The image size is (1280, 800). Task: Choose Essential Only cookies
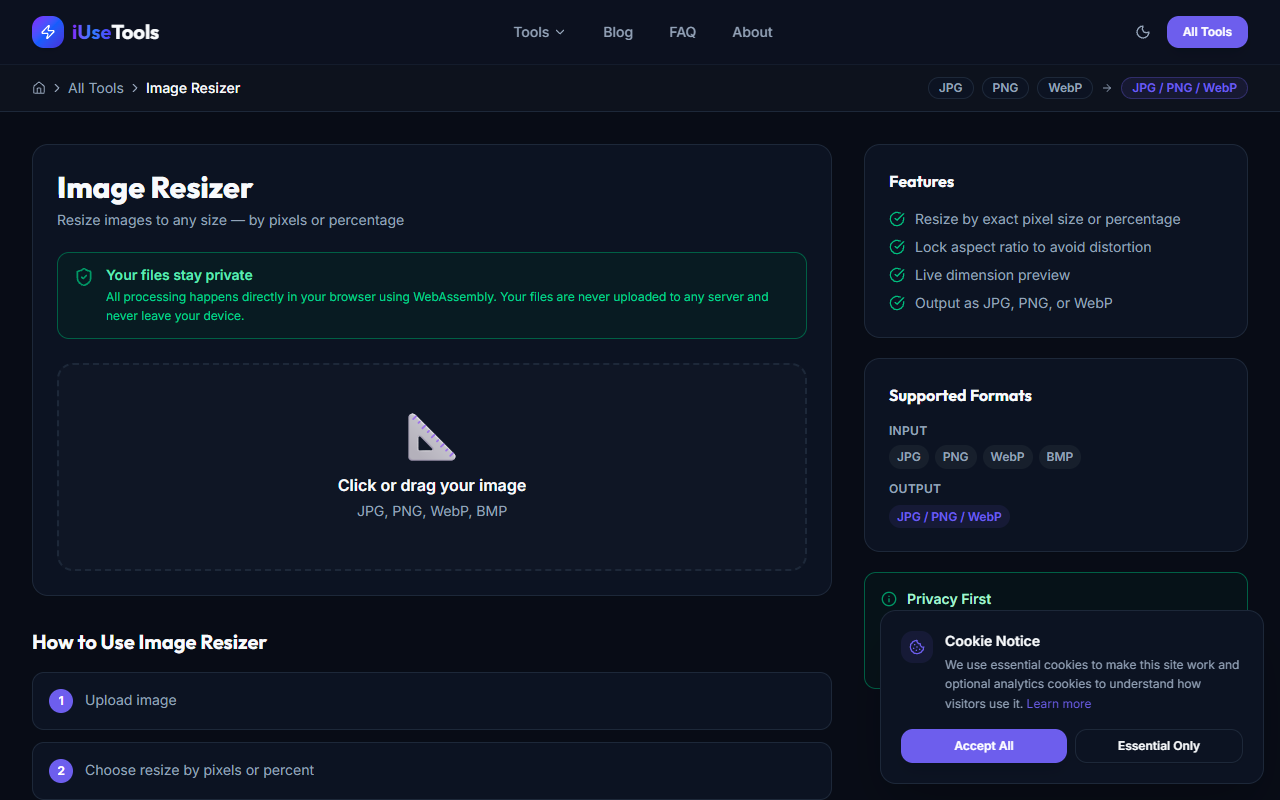1158,745
